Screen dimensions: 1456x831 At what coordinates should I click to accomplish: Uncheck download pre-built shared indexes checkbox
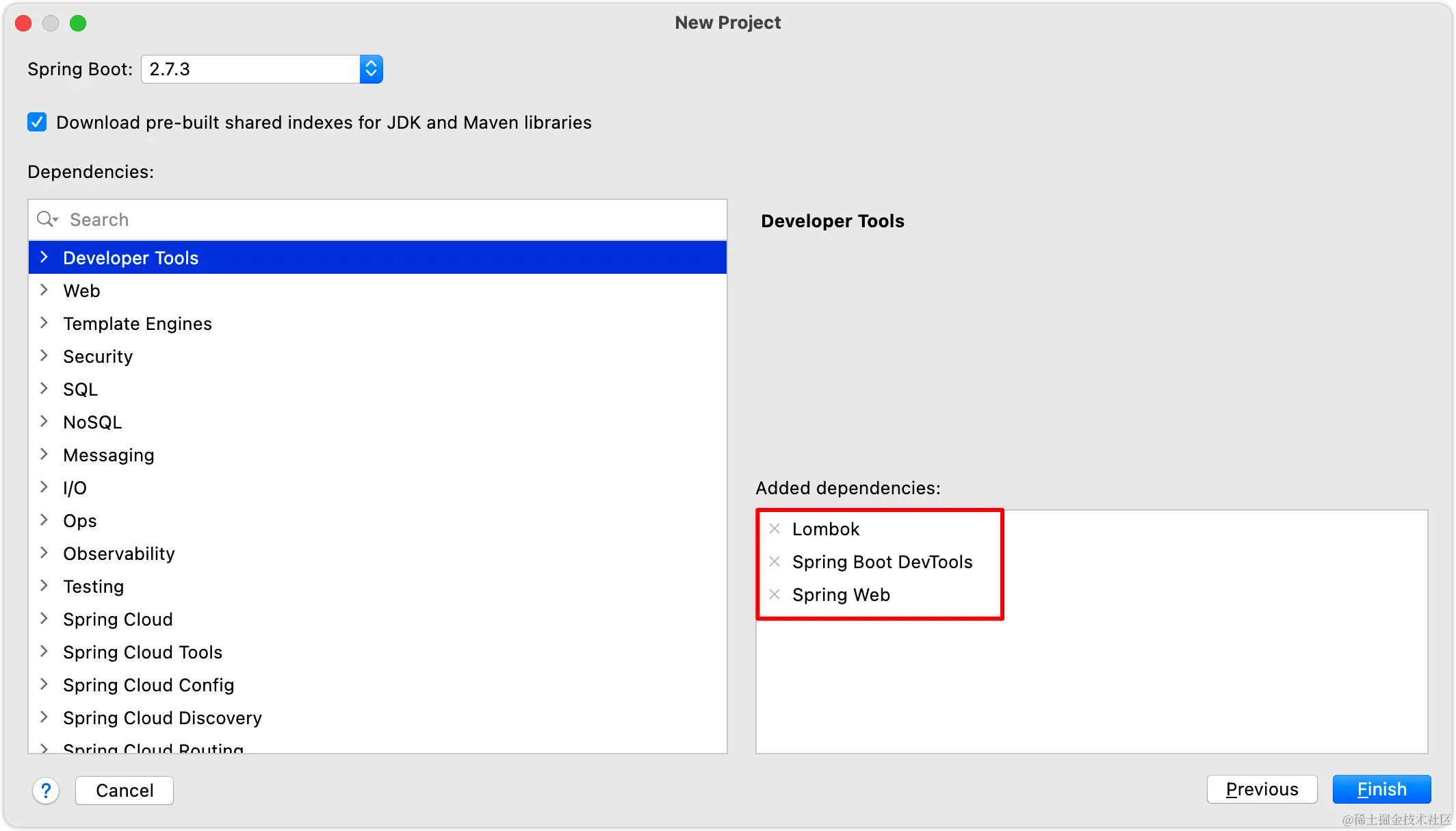tap(37, 122)
